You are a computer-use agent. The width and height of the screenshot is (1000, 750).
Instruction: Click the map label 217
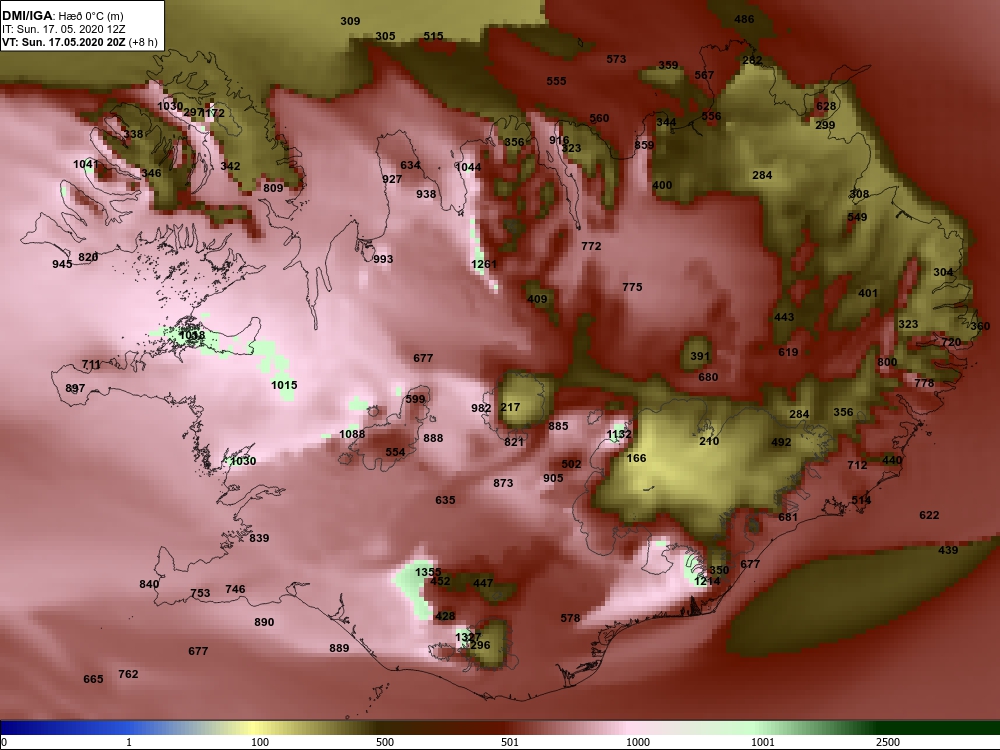click(x=510, y=407)
